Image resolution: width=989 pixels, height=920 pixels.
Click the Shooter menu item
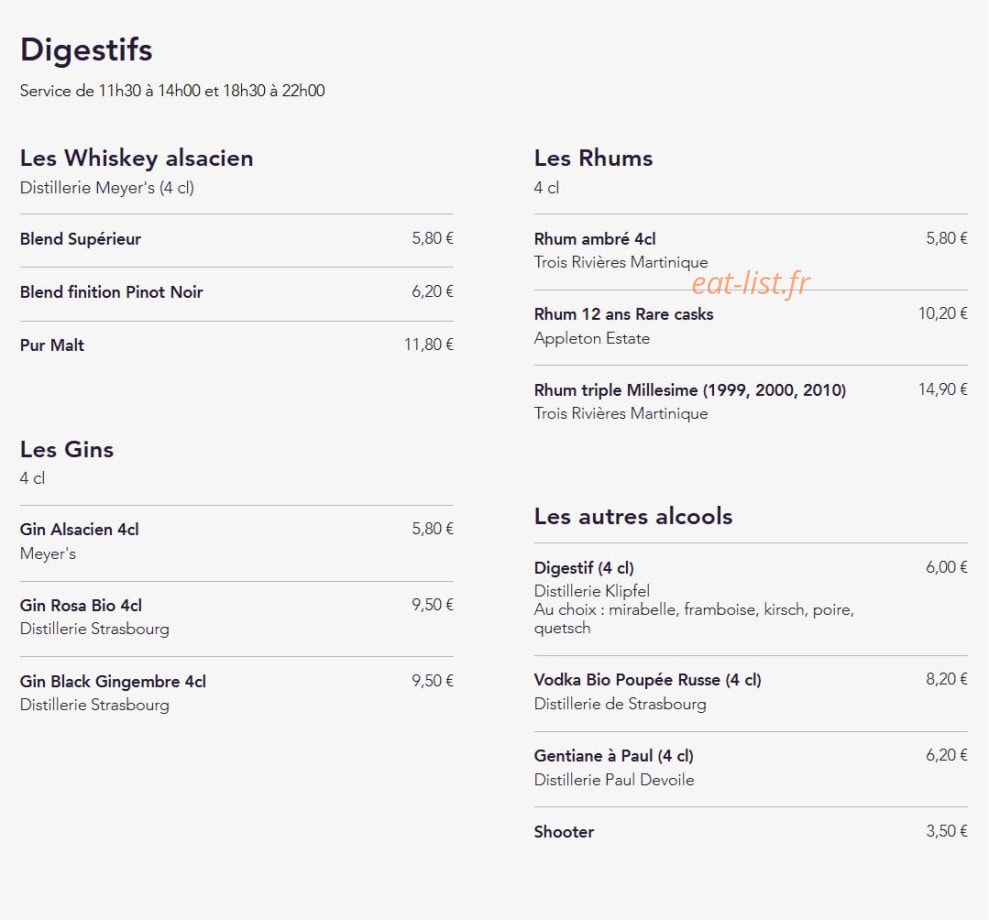click(x=751, y=832)
